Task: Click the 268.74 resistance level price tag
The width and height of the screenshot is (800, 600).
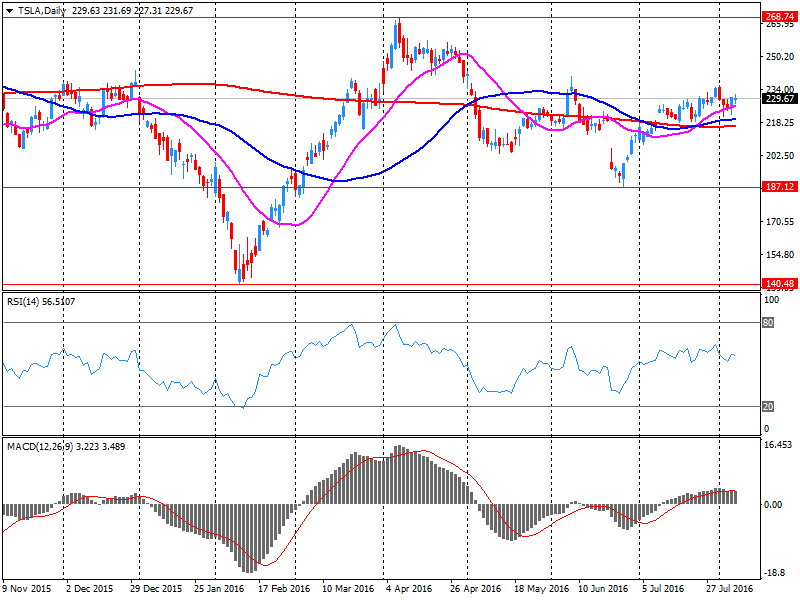Action: coord(779,17)
